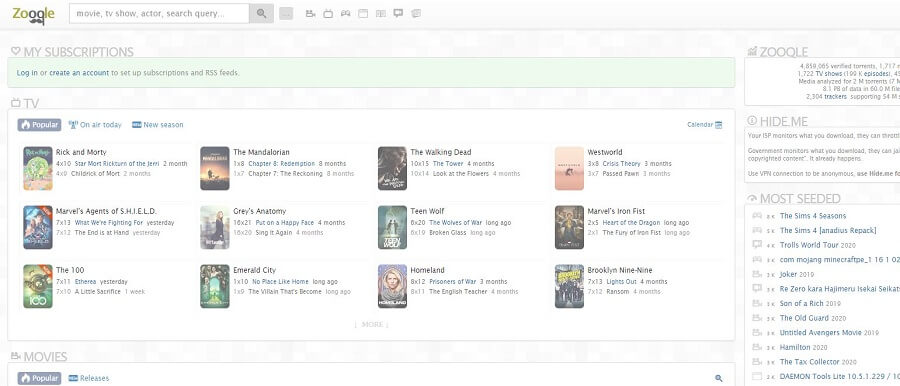Image resolution: width=900 pixels, height=386 pixels.
Task: Open speech-bubble category icon in header
Action: pyautogui.click(x=398, y=13)
